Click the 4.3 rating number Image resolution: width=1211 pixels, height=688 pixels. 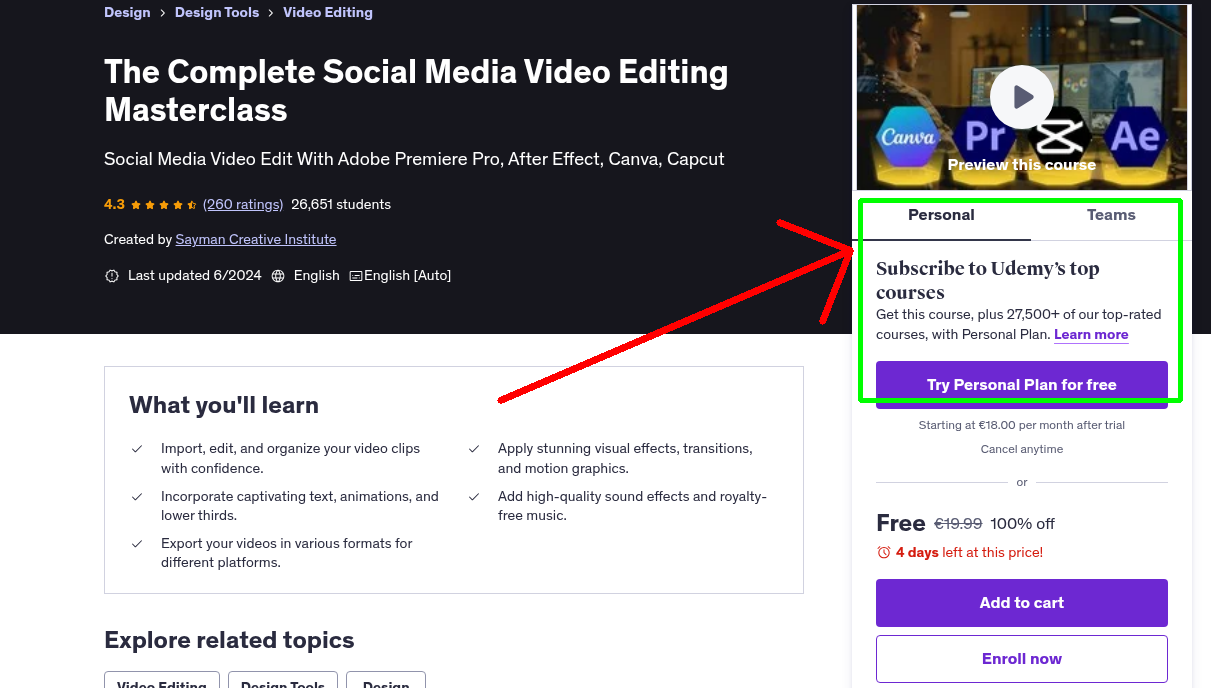point(114,204)
